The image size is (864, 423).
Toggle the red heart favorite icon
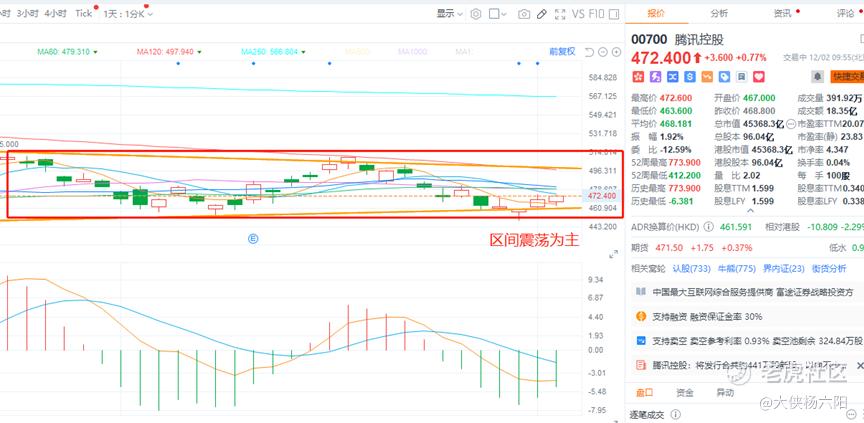(759, 77)
